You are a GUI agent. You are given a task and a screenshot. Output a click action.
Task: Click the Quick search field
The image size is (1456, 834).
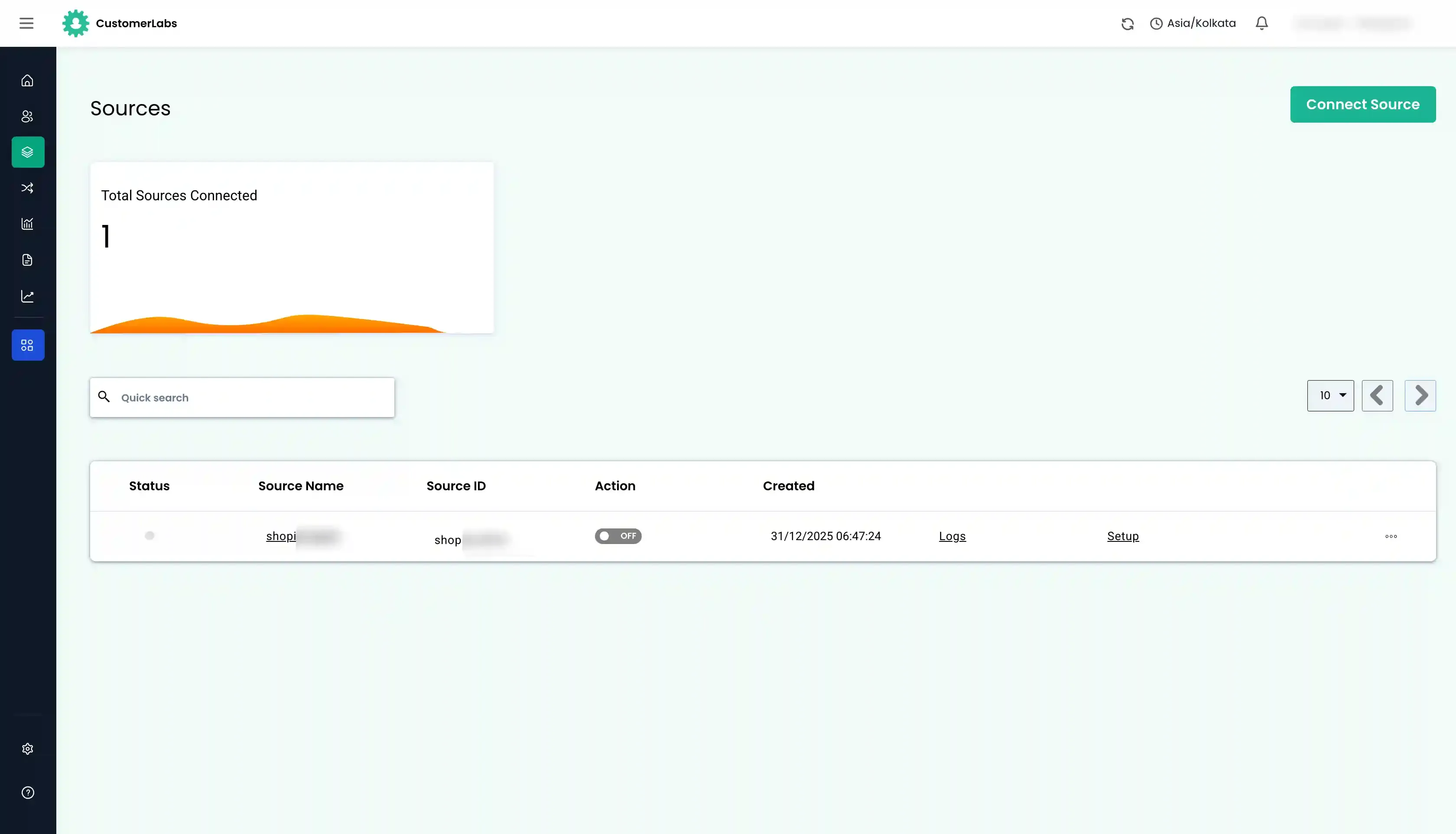(242, 397)
